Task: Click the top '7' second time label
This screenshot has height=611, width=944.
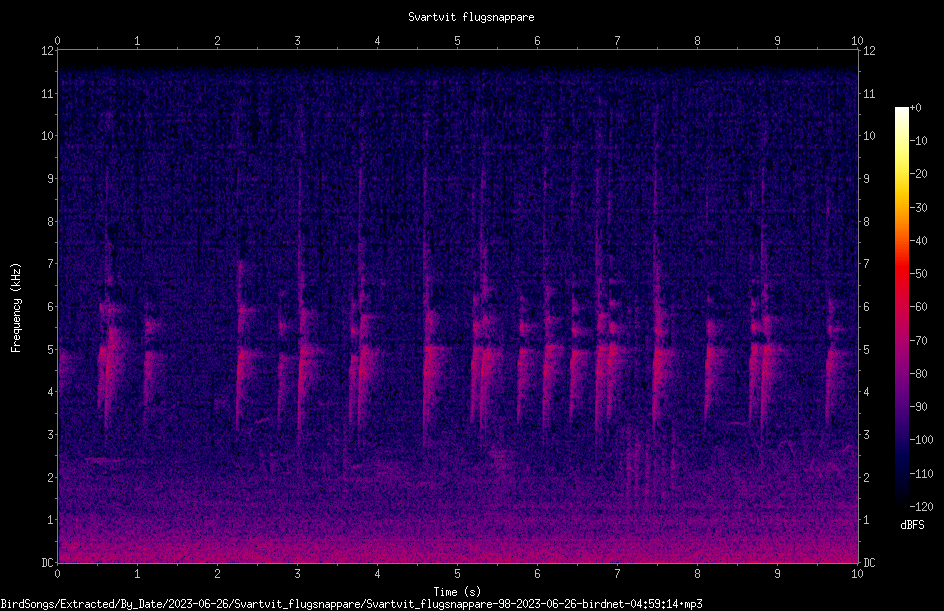Action: [x=617, y=41]
